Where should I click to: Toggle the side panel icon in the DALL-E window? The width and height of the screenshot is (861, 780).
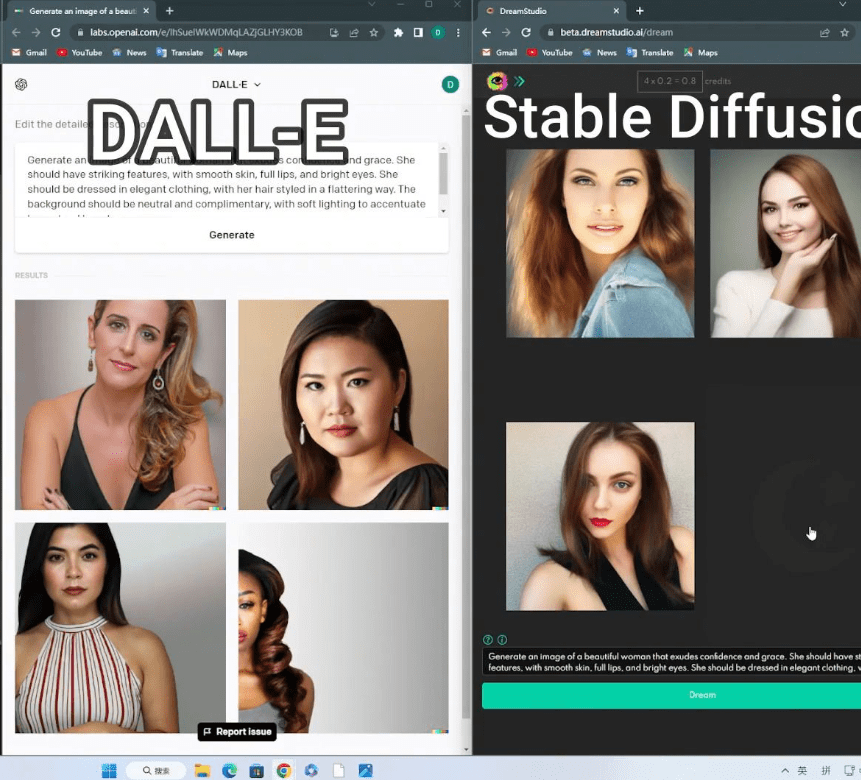418,32
